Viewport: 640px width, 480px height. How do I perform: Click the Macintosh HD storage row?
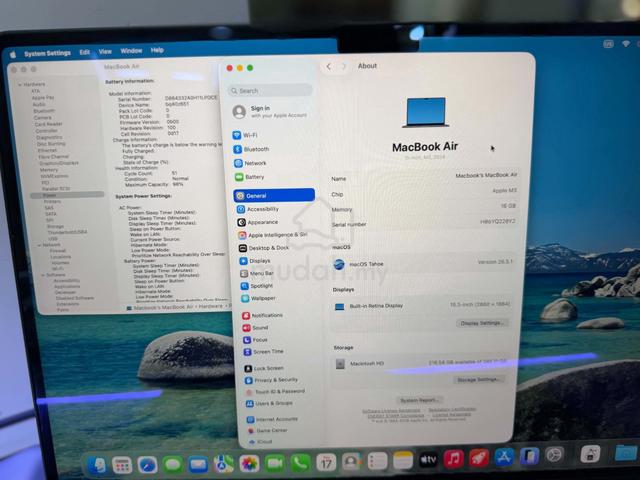(420, 363)
